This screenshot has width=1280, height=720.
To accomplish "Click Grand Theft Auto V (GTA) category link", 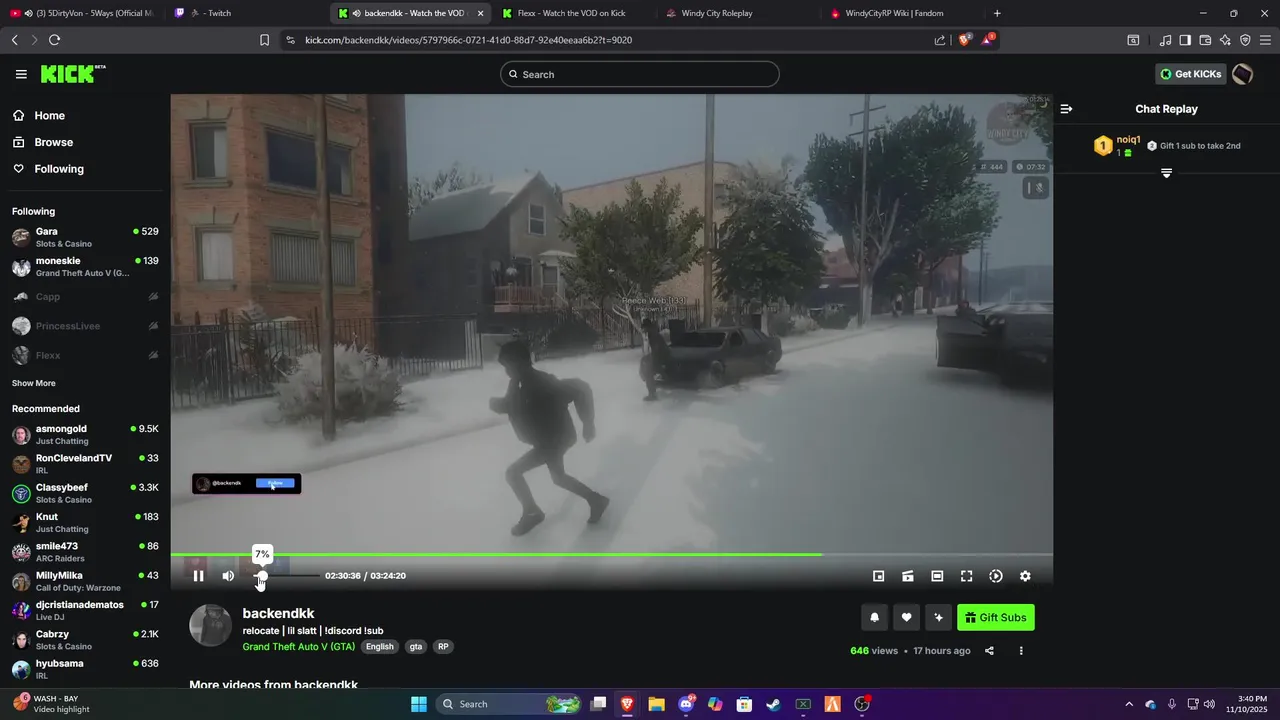I will tap(299, 647).
